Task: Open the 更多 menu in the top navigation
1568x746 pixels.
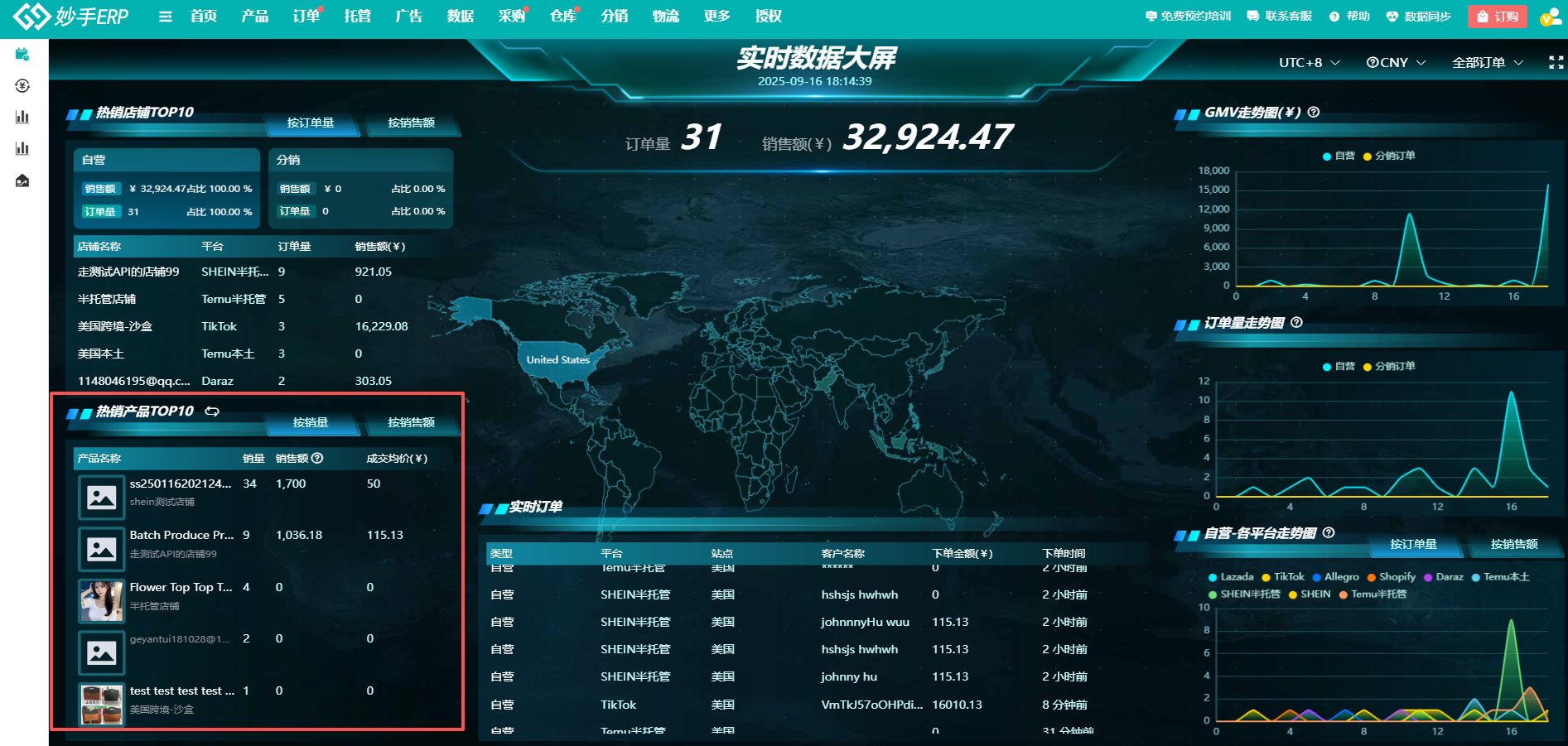Action: tap(717, 17)
